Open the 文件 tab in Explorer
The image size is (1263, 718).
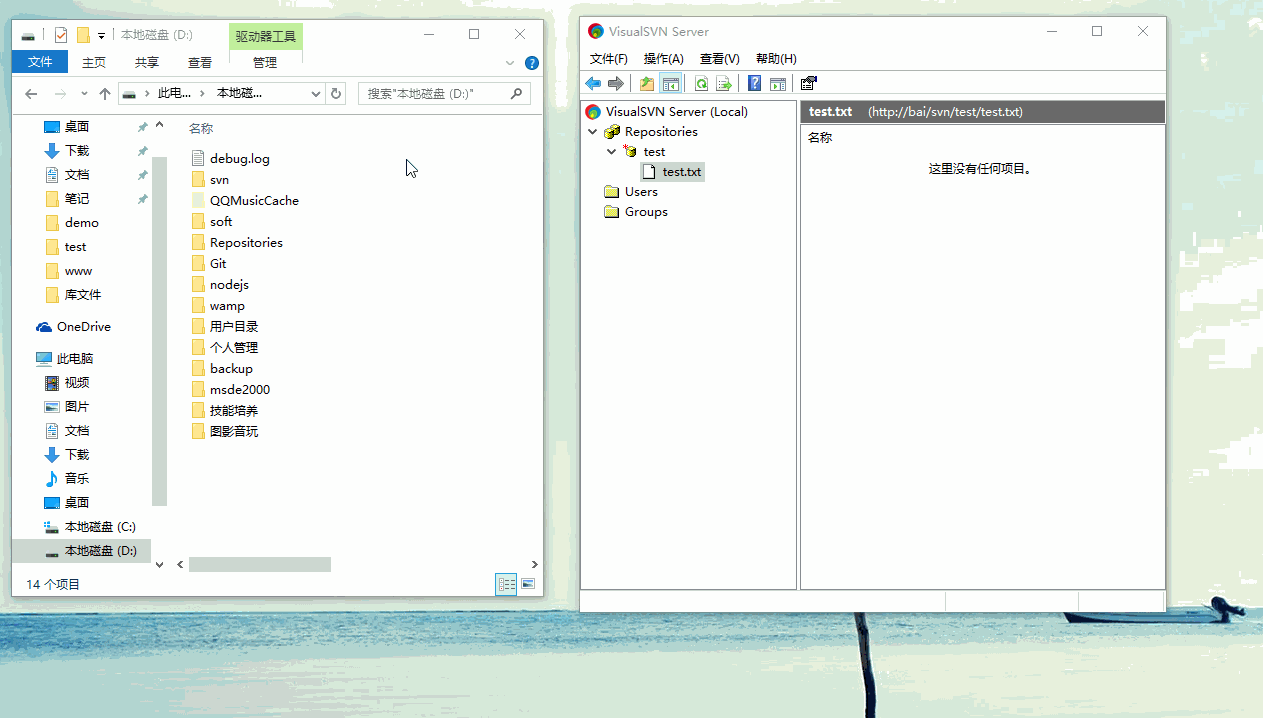click(x=40, y=62)
